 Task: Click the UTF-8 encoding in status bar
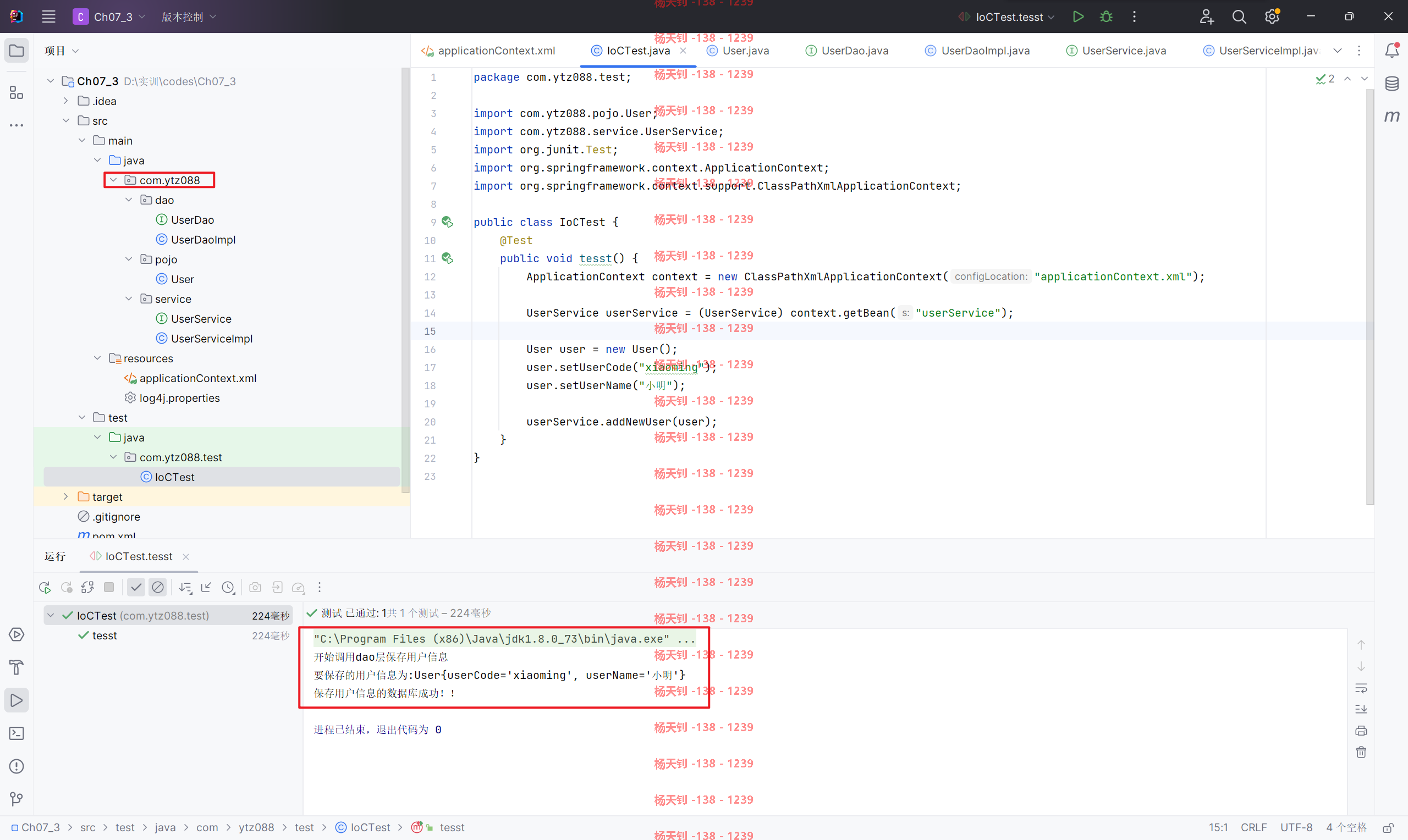pyautogui.click(x=1296, y=827)
